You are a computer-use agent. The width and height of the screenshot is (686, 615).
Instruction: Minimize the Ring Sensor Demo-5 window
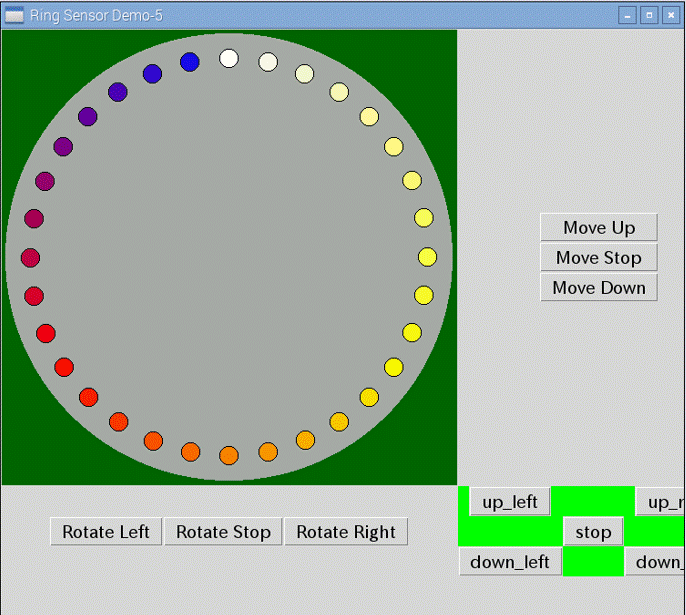click(x=627, y=15)
